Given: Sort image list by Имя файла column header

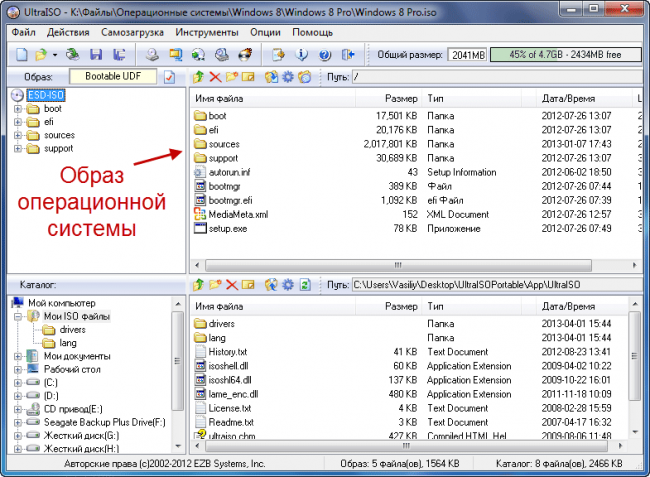Looking at the screenshot, I should [273, 99].
